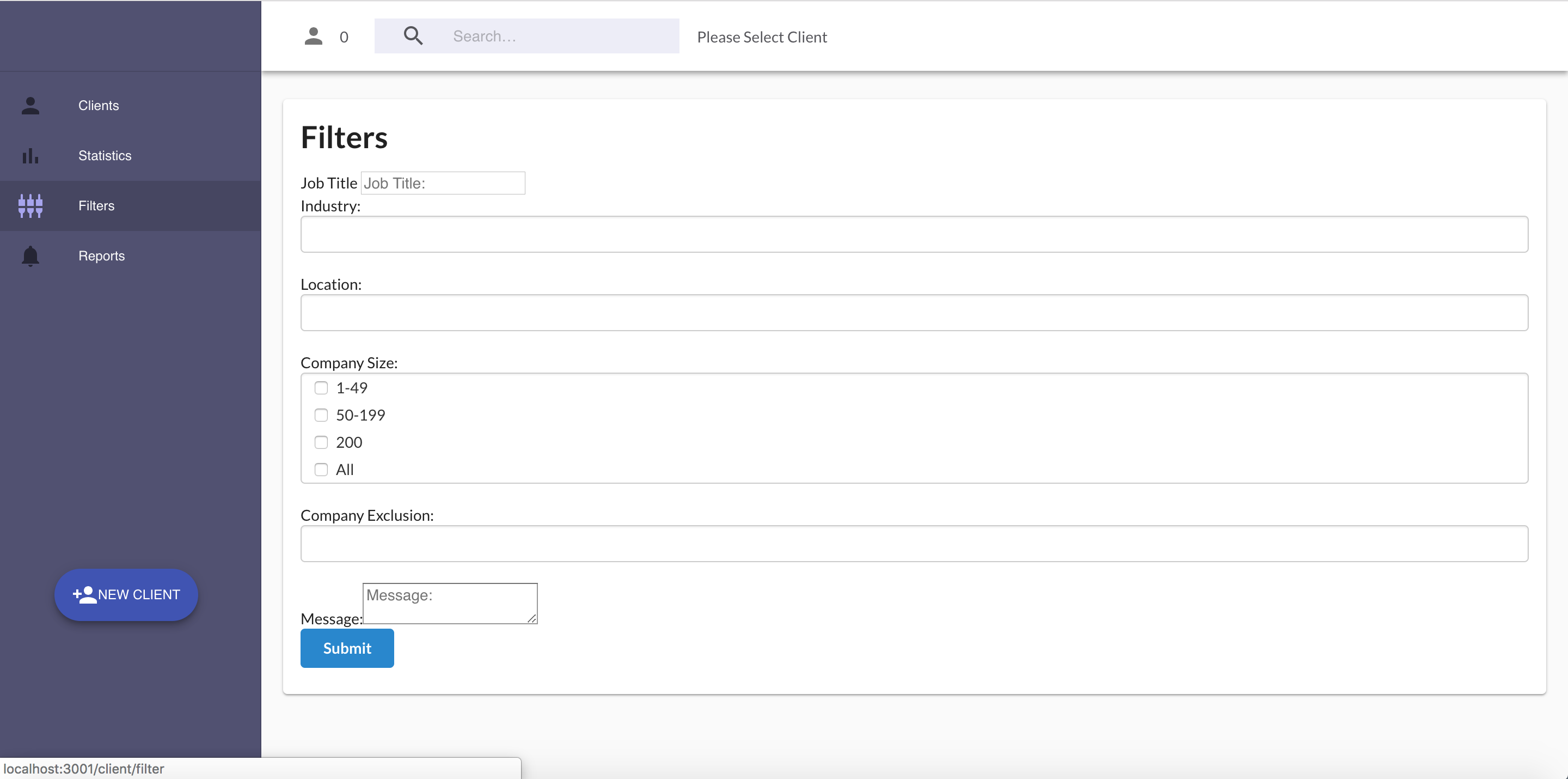Click the search magnifier icon

pos(413,36)
